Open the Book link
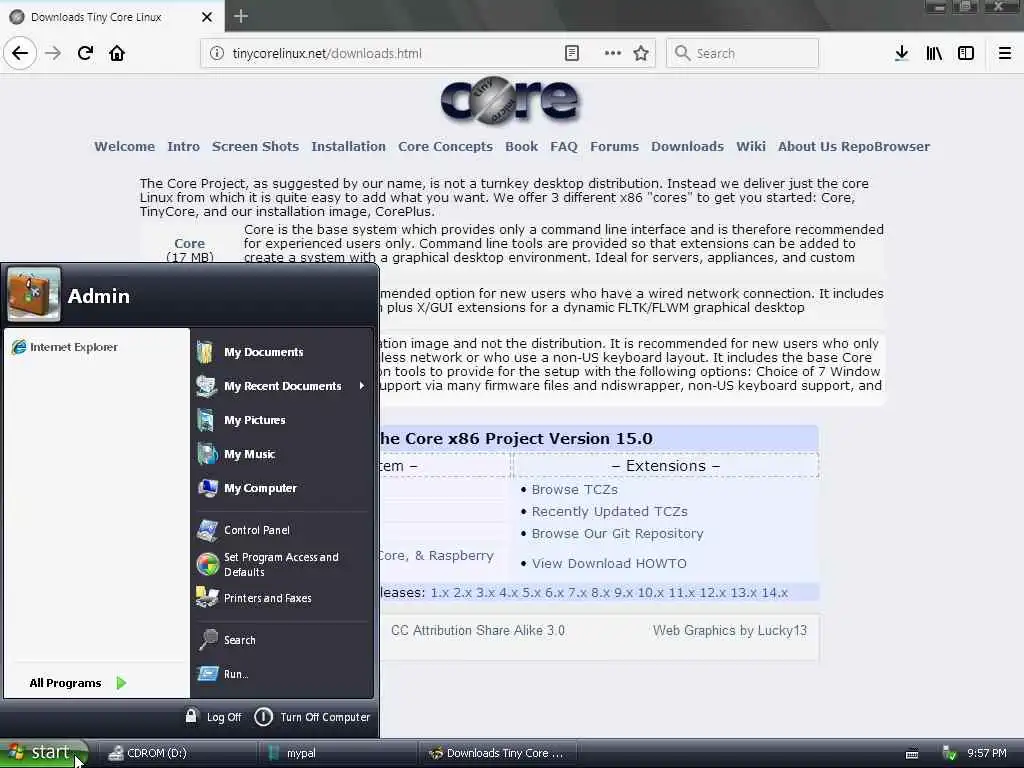The width and height of the screenshot is (1024, 768). click(x=521, y=146)
